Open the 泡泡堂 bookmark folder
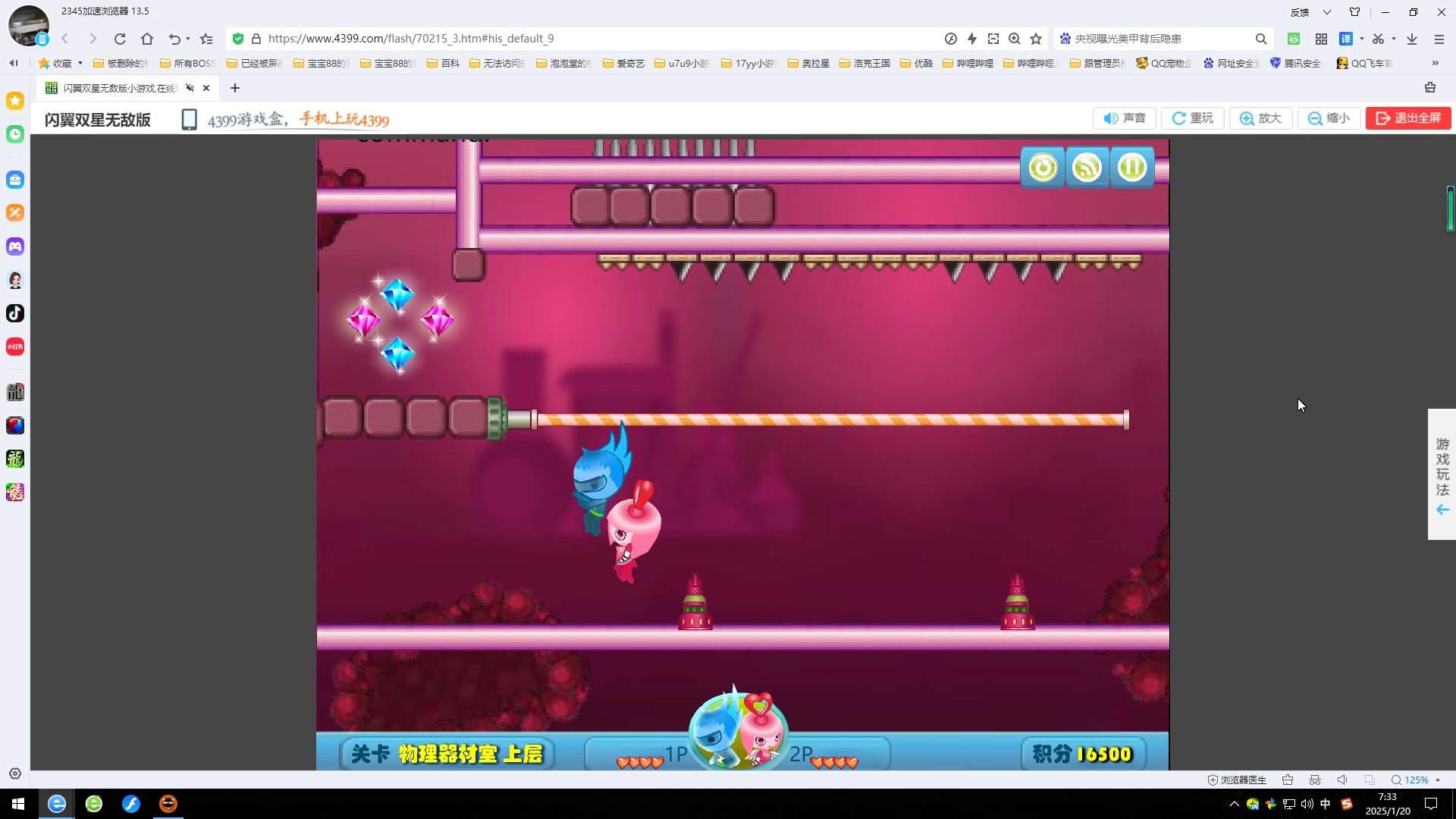1456x819 pixels. pos(563,63)
